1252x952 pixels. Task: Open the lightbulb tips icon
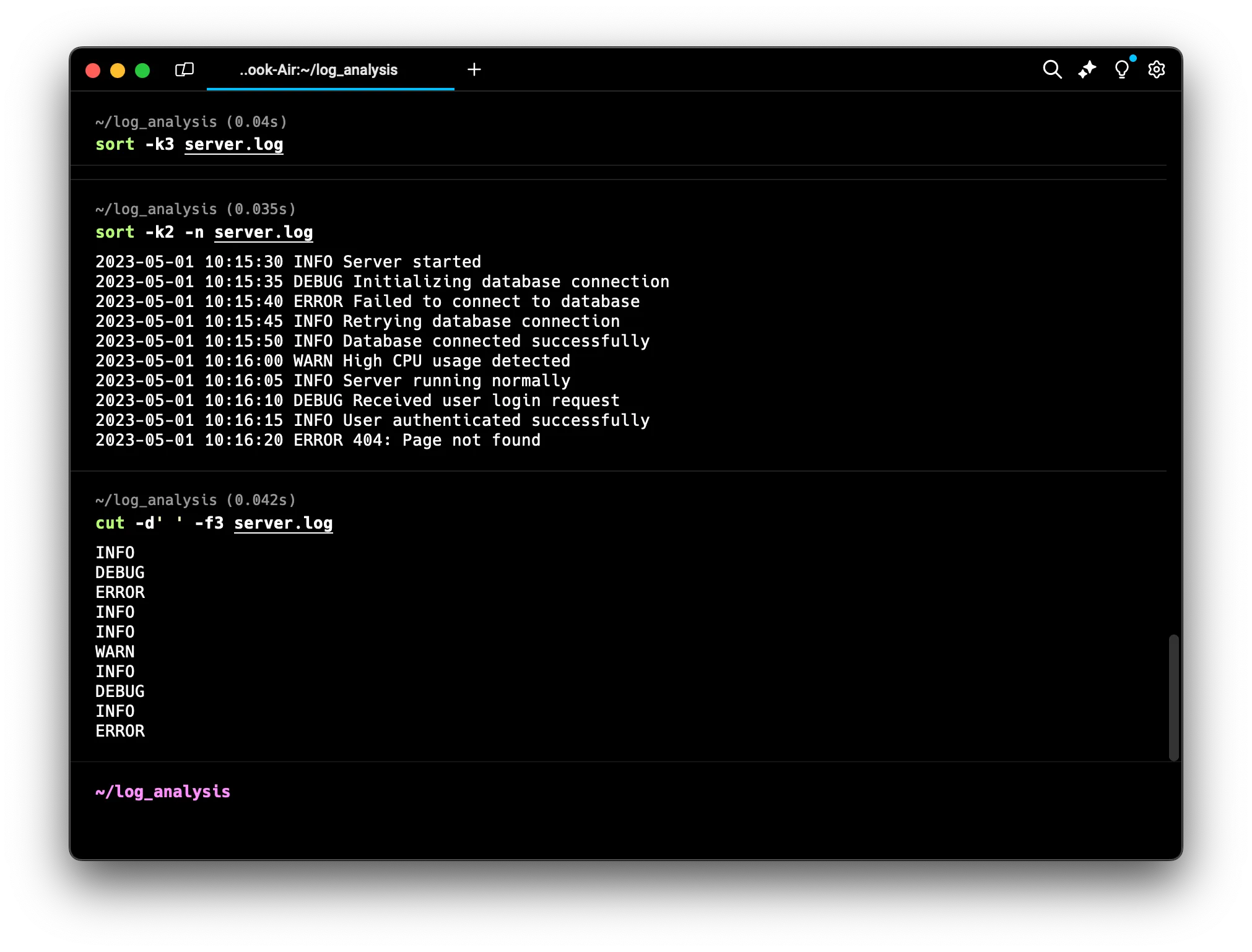pos(1121,69)
